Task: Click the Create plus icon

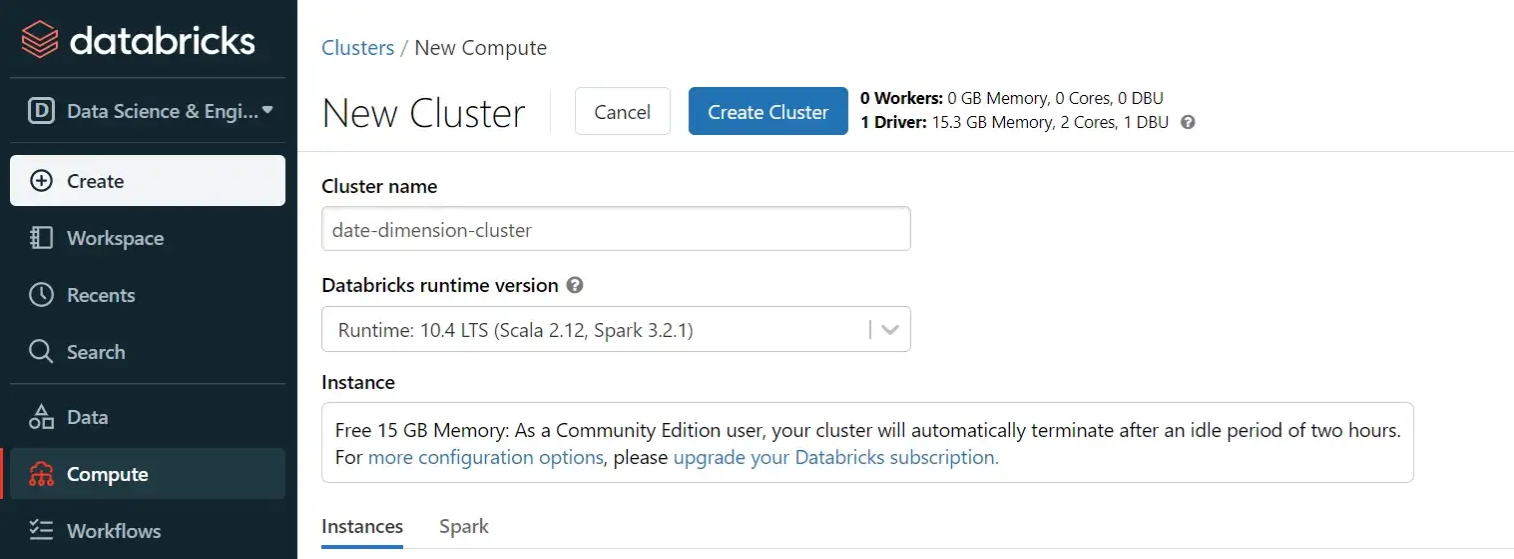Action: pyautogui.click(x=41, y=181)
